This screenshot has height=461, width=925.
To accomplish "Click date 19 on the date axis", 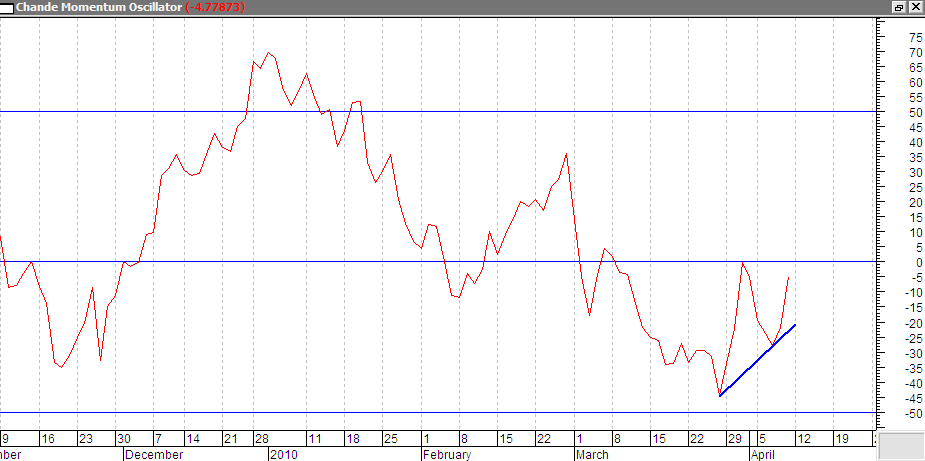I will pos(841,439).
